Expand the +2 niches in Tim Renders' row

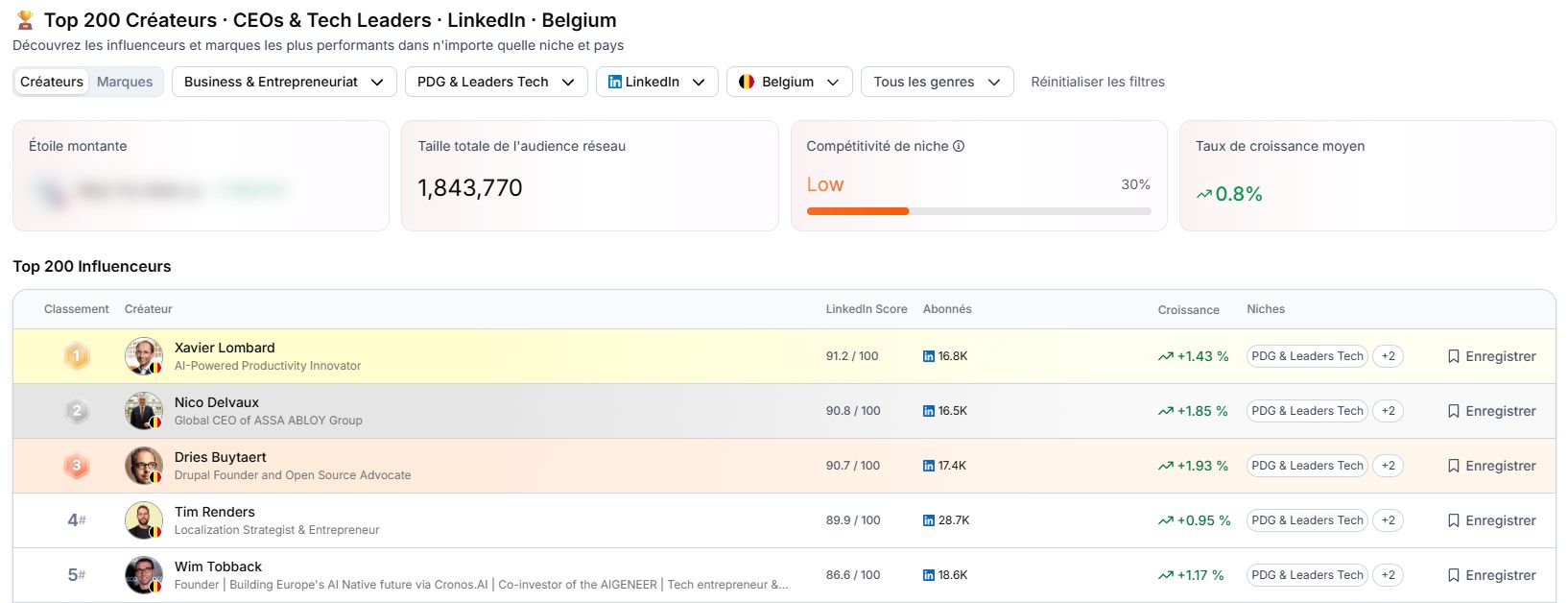(1388, 520)
